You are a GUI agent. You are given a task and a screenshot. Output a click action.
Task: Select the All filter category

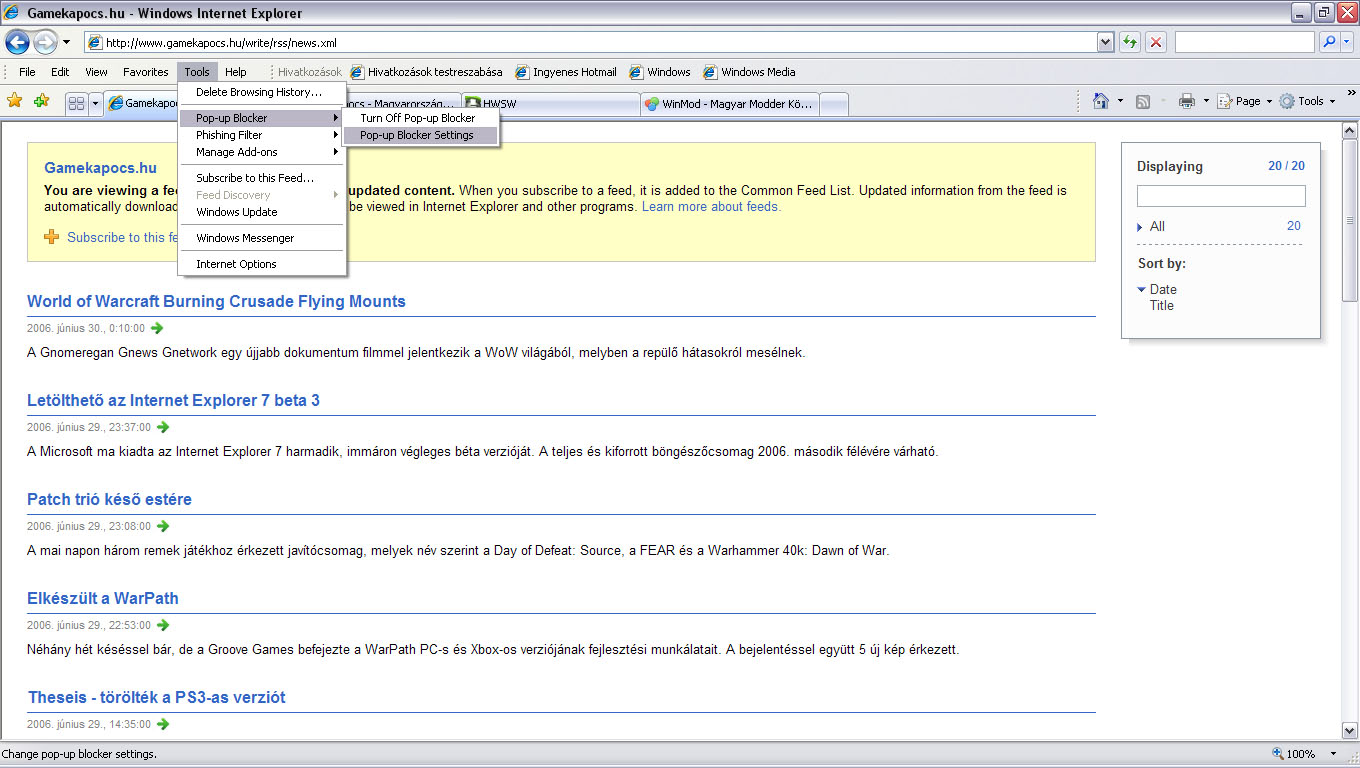coord(1157,226)
